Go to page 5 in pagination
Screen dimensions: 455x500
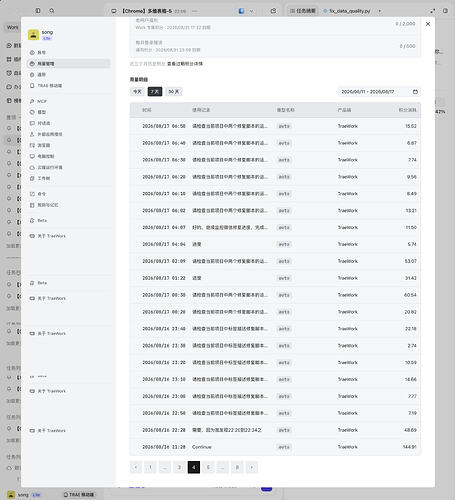tap(208, 467)
